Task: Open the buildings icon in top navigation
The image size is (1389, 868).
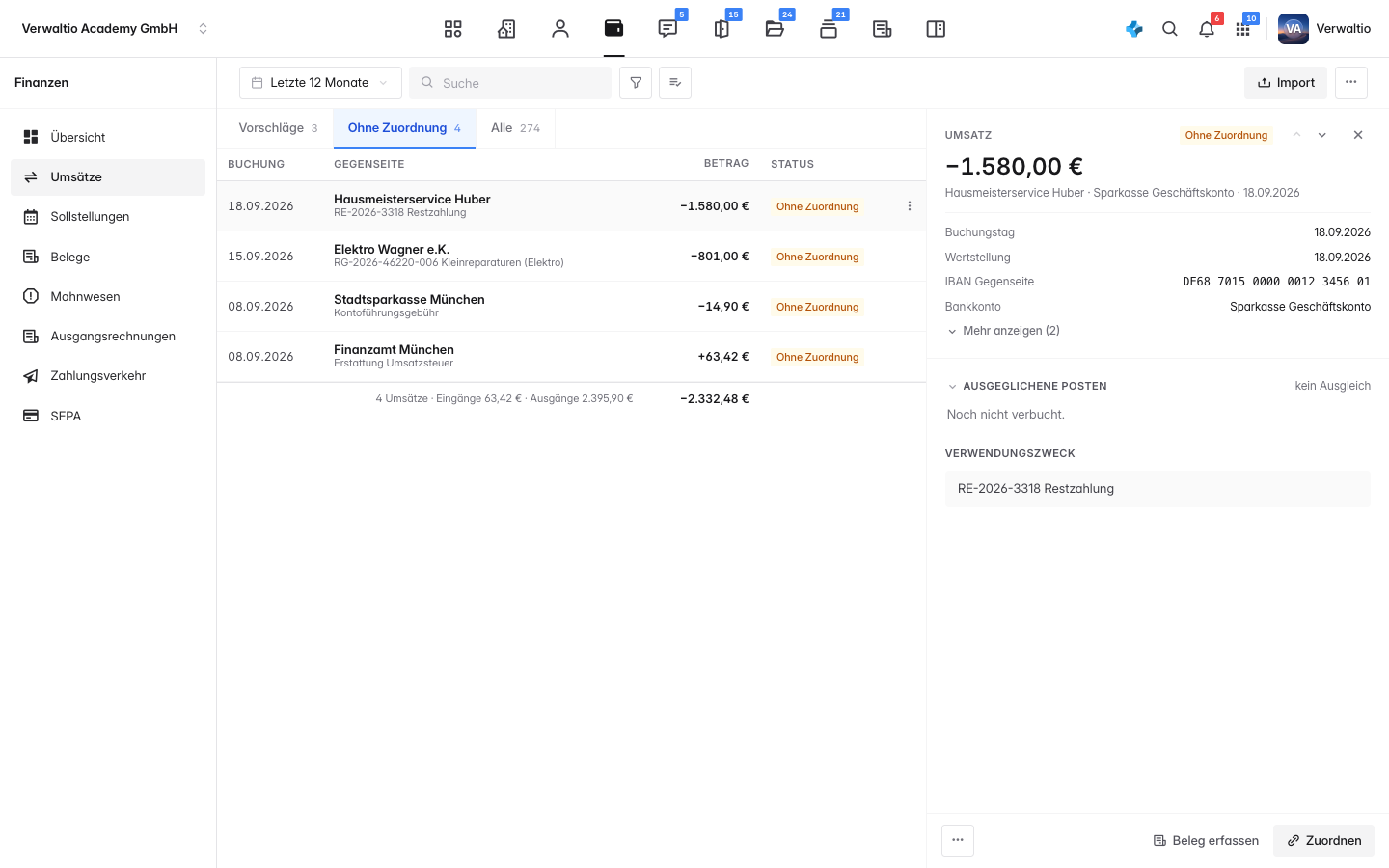Action: (506, 29)
